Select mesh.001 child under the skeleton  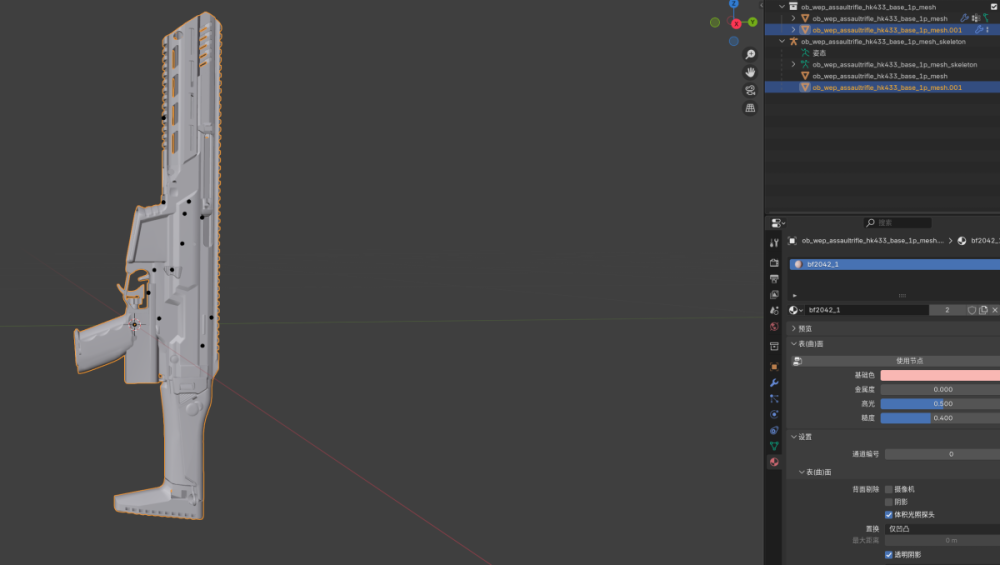(x=886, y=87)
